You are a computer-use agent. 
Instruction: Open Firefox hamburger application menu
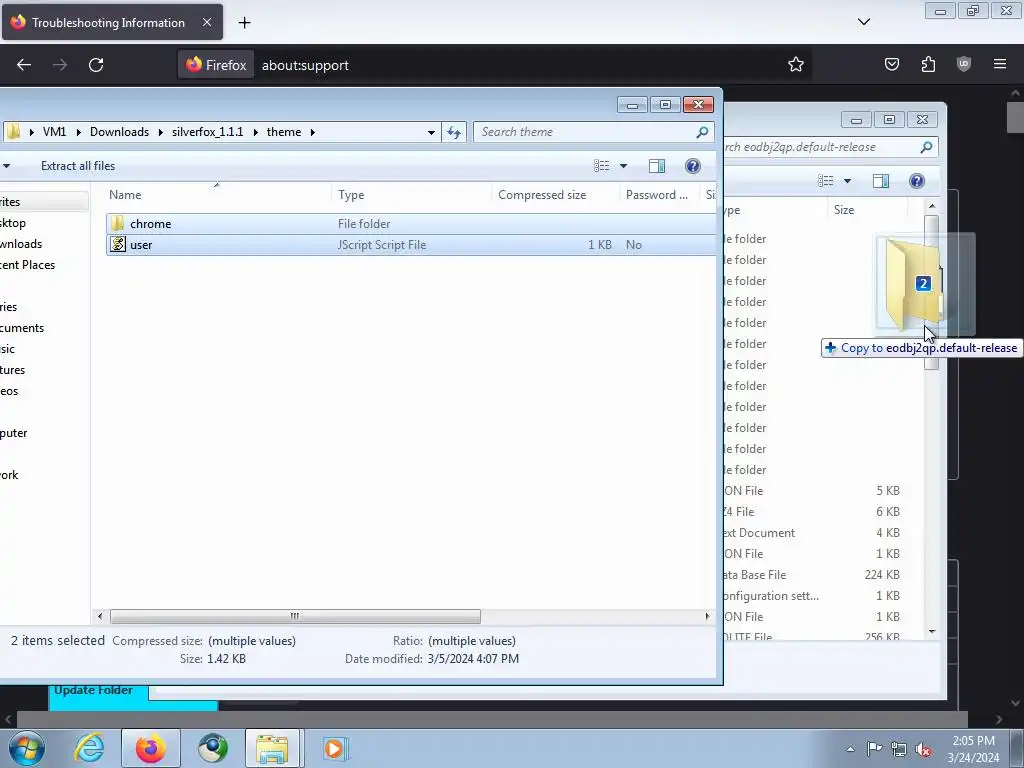tap(1000, 65)
